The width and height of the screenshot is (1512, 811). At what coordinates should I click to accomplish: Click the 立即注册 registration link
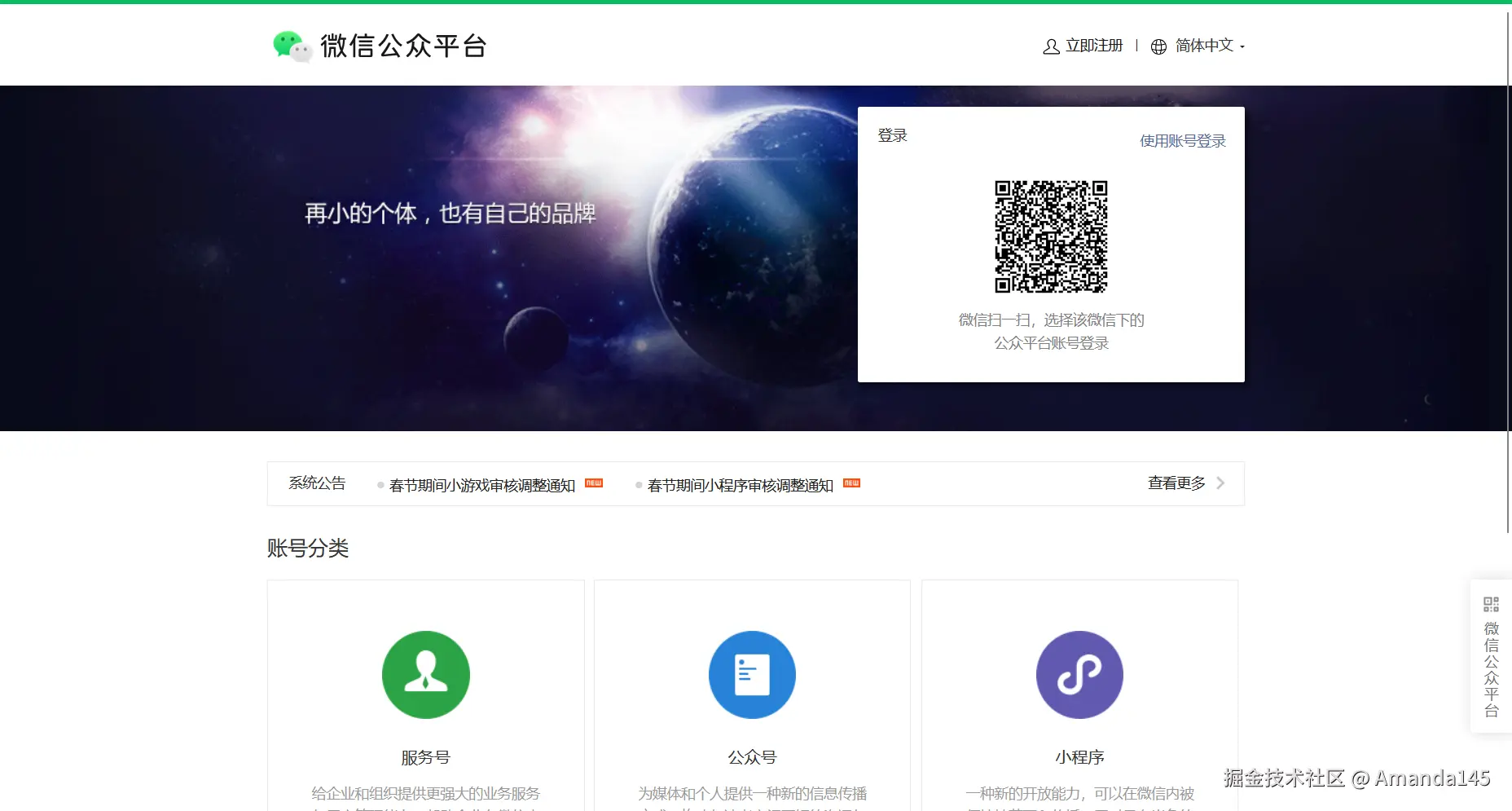1093,46
